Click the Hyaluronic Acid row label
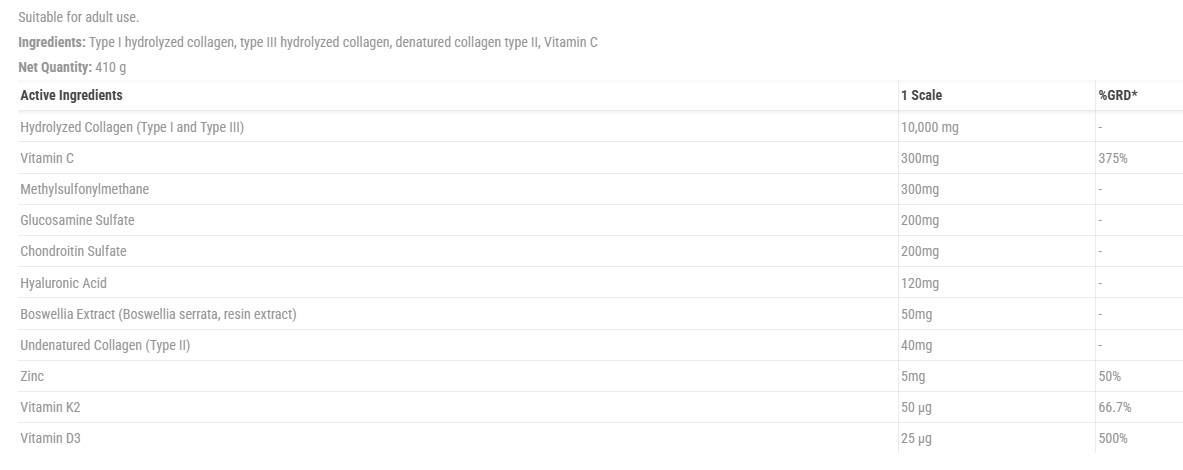The height and width of the screenshot is (470, 1183). coord(63,283)
